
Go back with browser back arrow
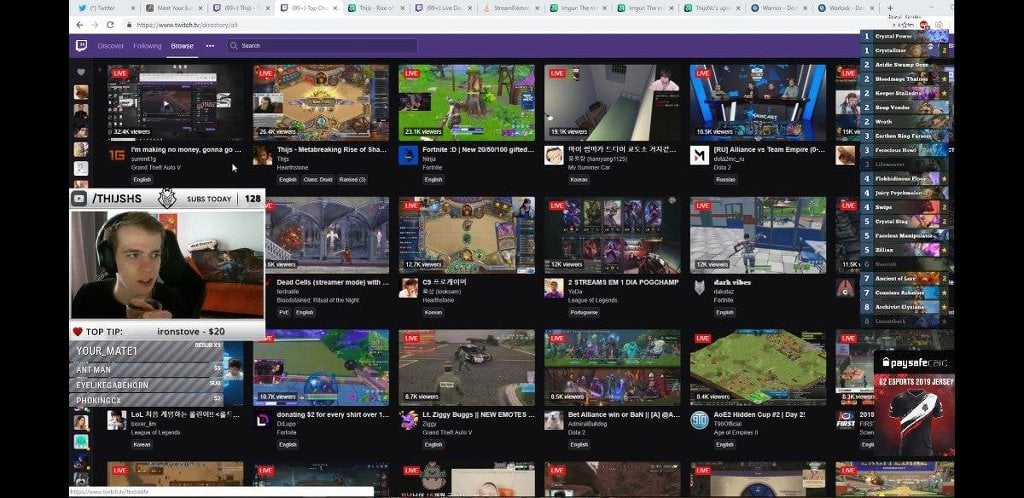[80, 25]
